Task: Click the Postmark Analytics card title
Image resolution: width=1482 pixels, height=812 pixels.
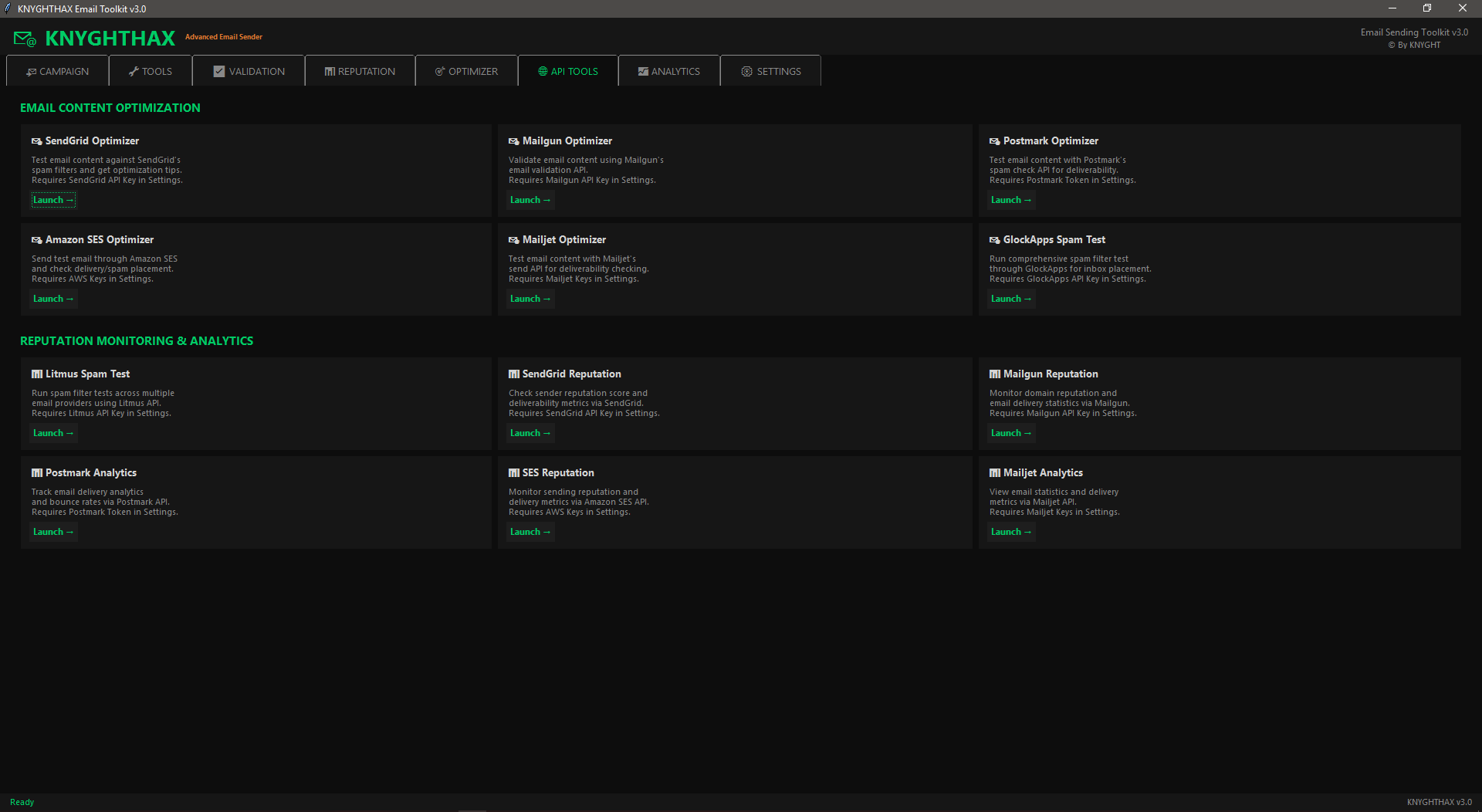Action: point(91,473)
